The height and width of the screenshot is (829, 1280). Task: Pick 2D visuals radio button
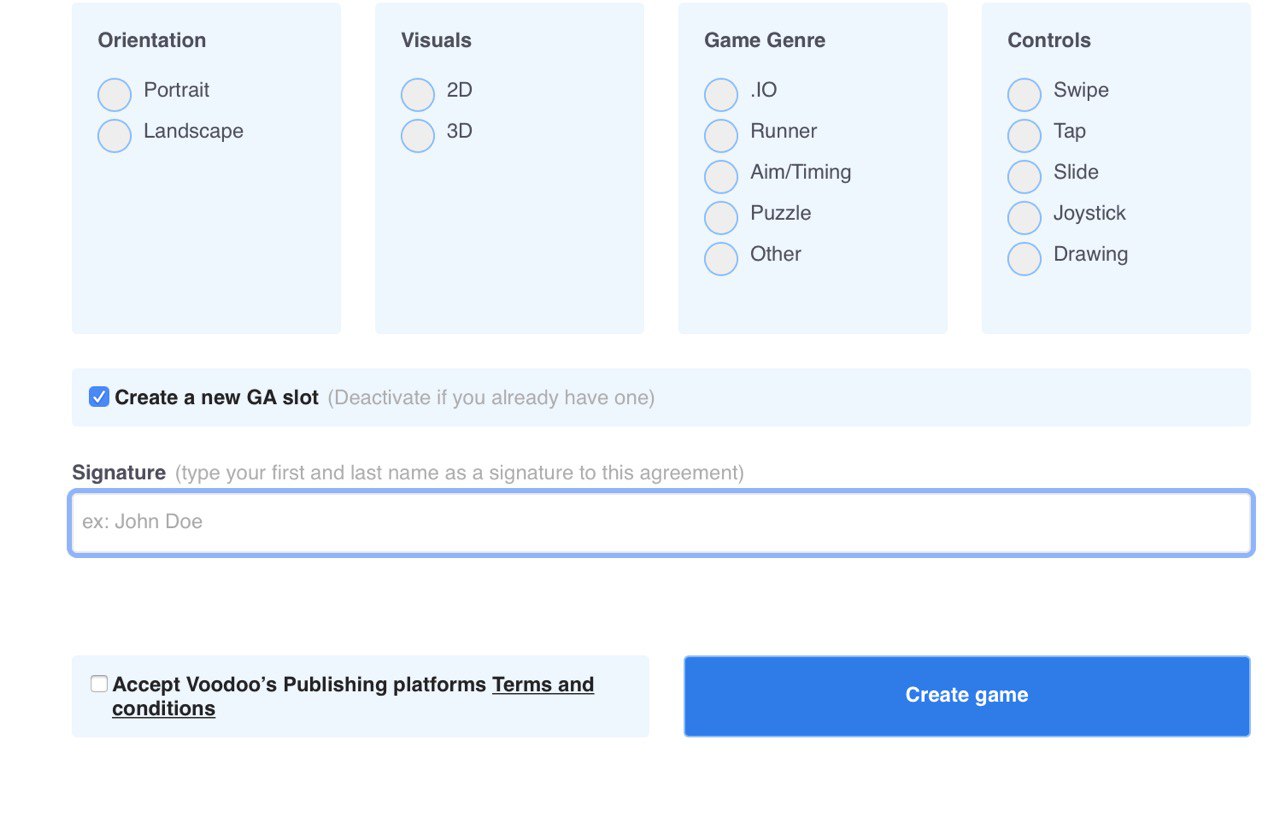[x=418, y=95]
